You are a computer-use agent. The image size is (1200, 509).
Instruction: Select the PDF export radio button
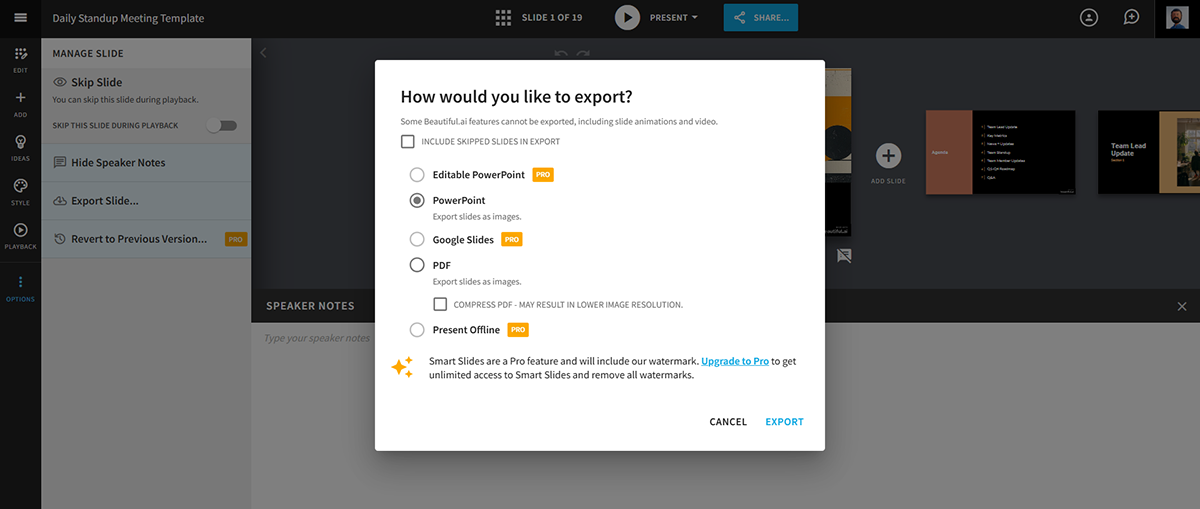click(x=417, y=266)
